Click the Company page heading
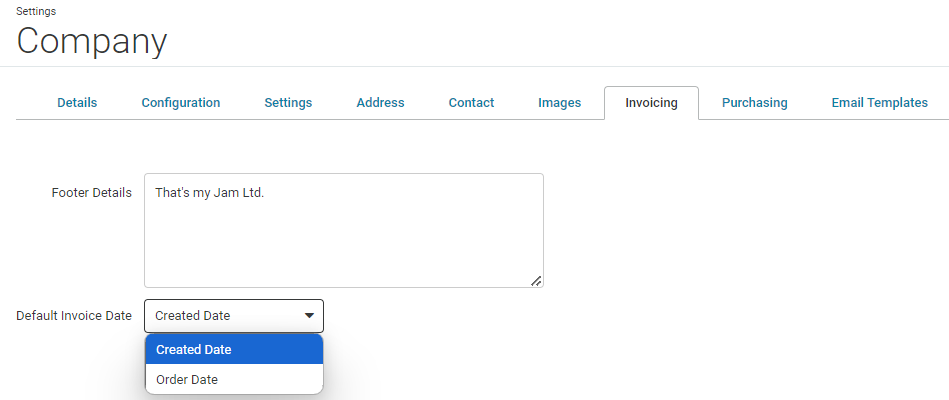Image resolution: width=949 pixels, height=400 pixels. [x=91, y=41]
